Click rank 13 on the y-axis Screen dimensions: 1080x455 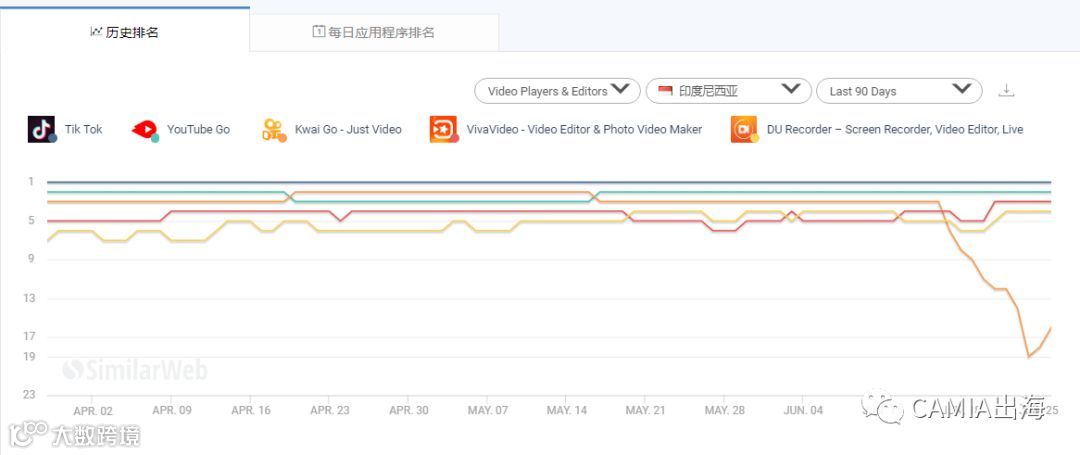[30, 298]
